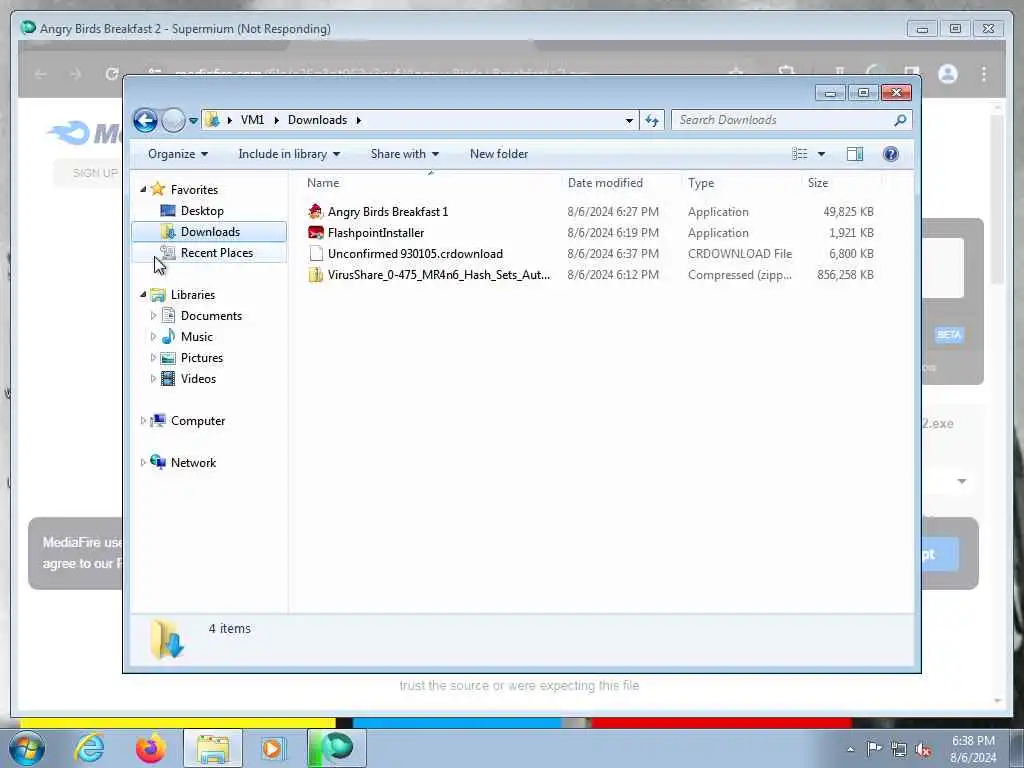Open Firefox from the taskbar

click(151, 748)
